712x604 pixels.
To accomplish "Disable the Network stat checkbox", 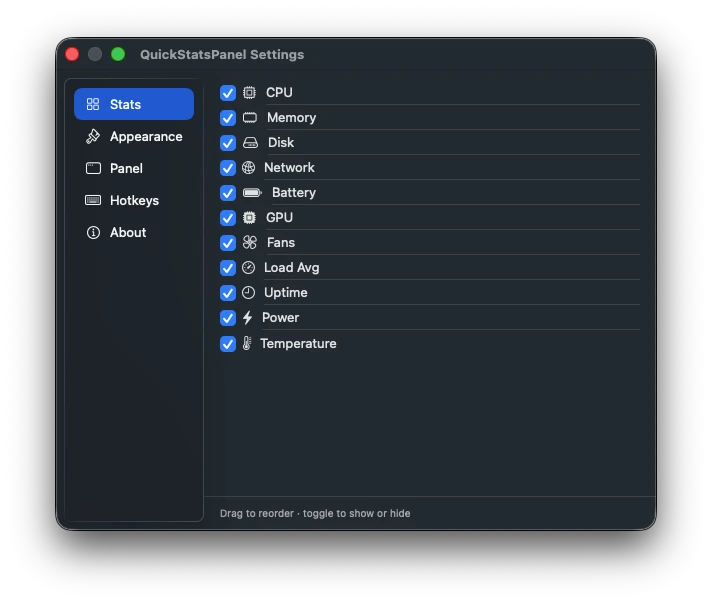I will coord(228,168).
